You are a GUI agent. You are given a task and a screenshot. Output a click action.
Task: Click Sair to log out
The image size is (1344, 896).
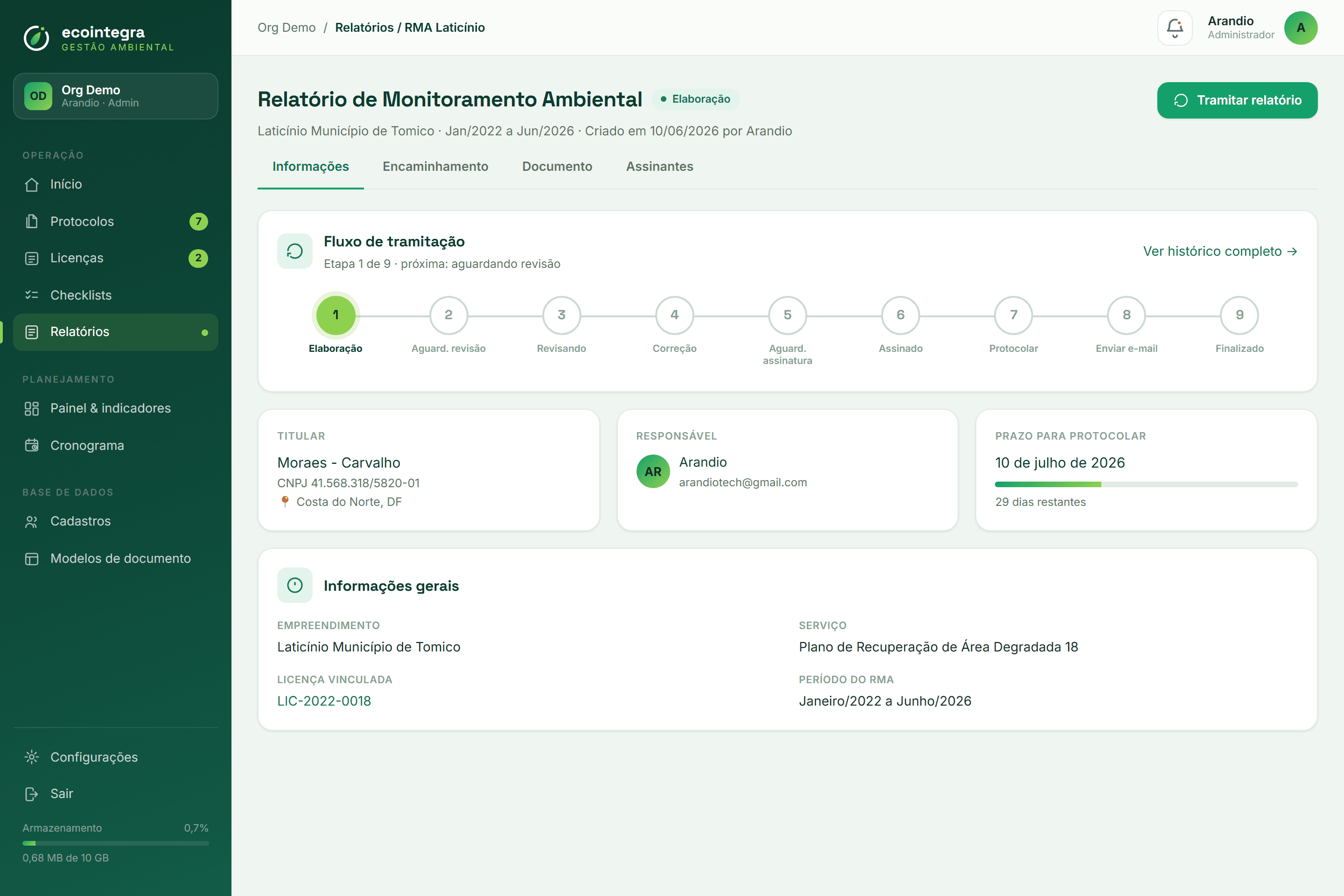click(x=115, y=794)
